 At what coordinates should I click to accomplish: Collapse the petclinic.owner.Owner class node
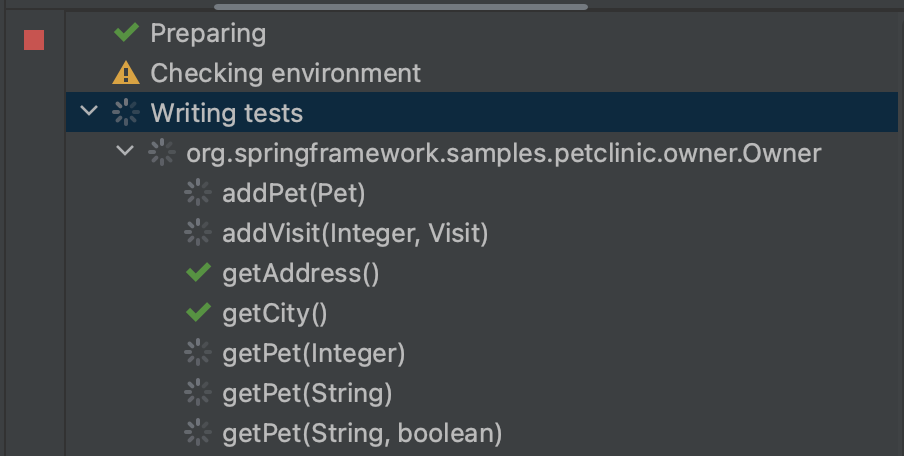pyautogui.click(x=126, y=152)
